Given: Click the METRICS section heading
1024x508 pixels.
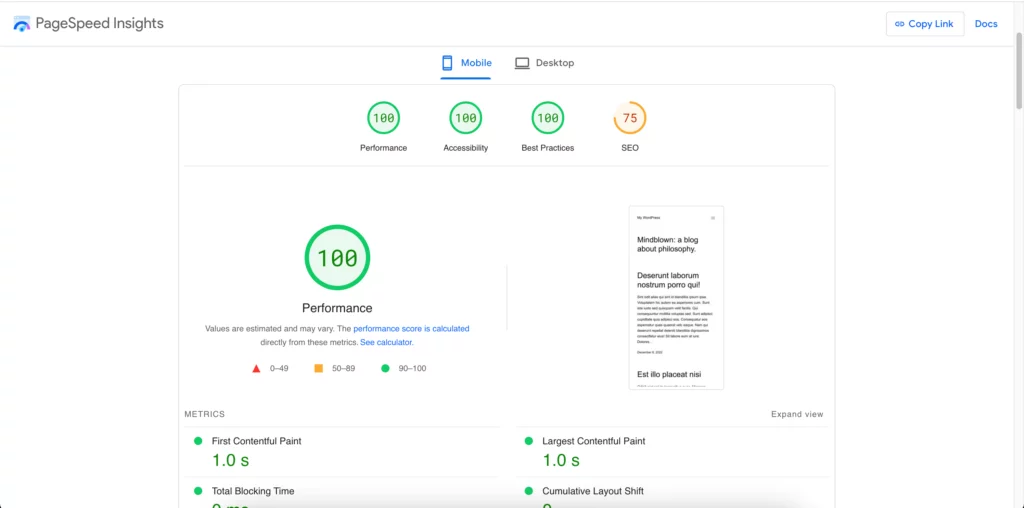Looking at the screenshot, I should [204, 414].
